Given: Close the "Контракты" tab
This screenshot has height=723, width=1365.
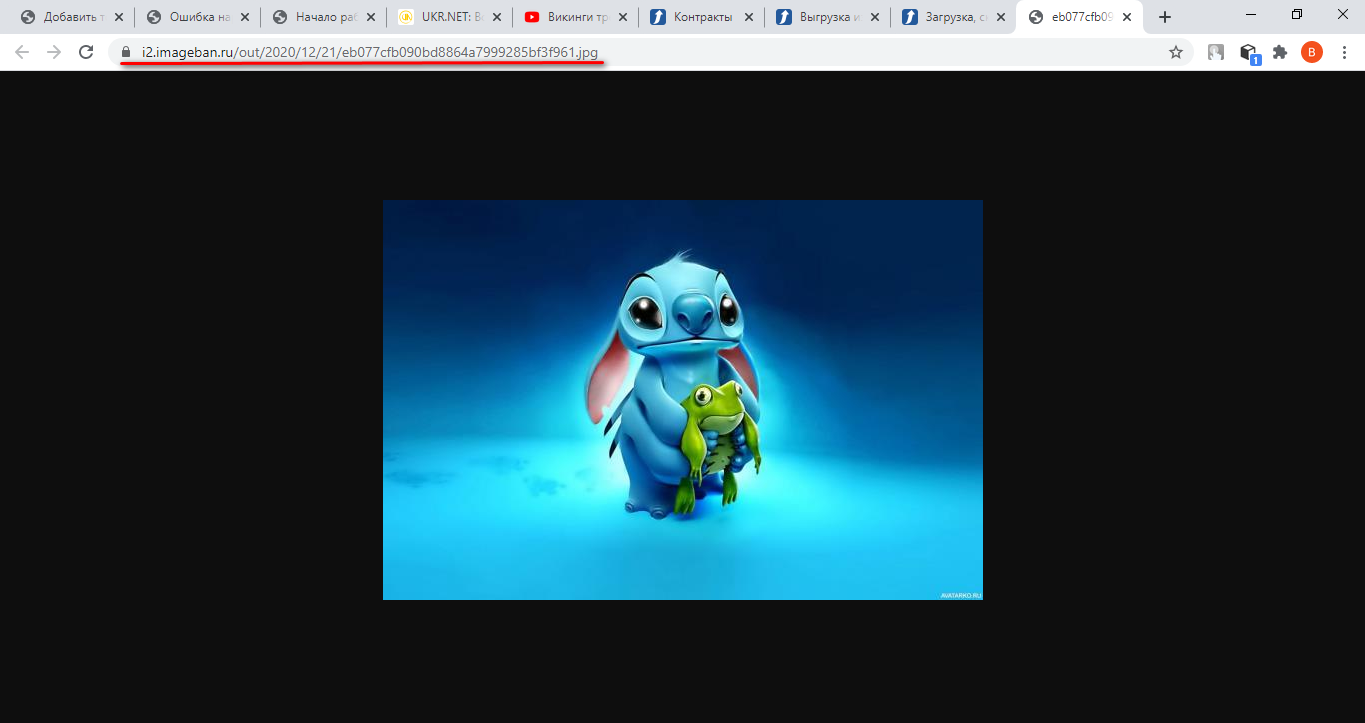Looking at the screenshot, I should coord(749,17).
